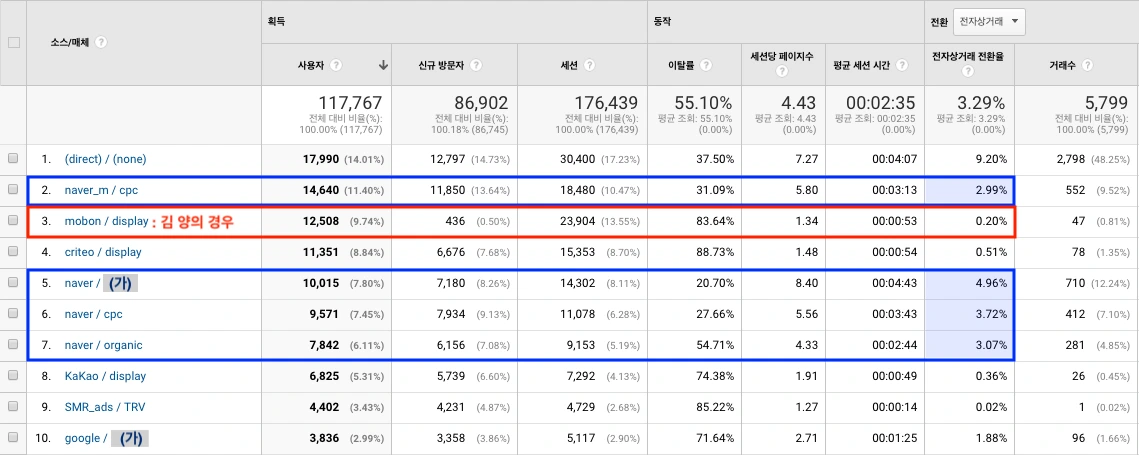Open help icon for 평균 세션 시간
Screen dimensions: 1139x455
[901, 65]
